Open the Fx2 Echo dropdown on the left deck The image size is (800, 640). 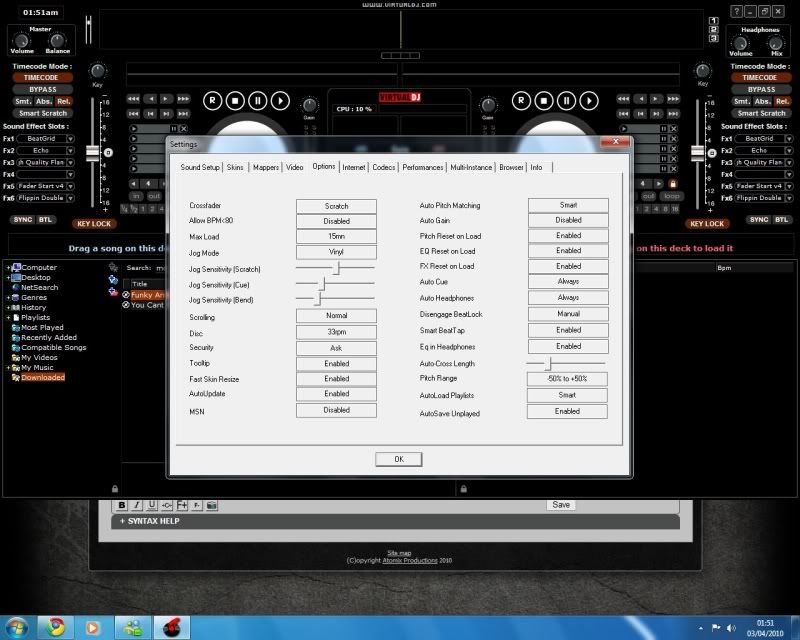click(70, 151)
